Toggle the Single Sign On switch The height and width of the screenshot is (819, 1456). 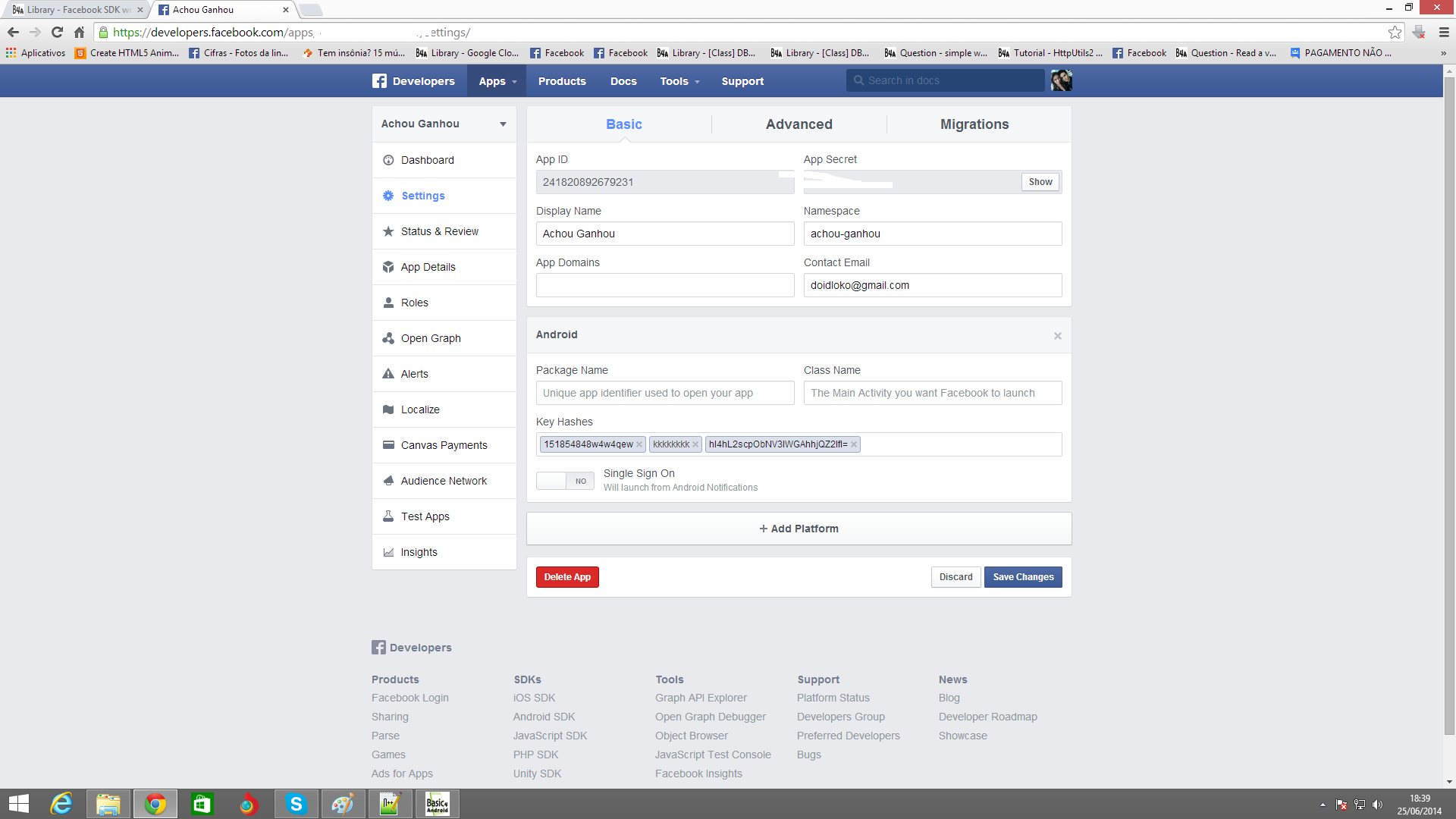[x=565, y=481]
